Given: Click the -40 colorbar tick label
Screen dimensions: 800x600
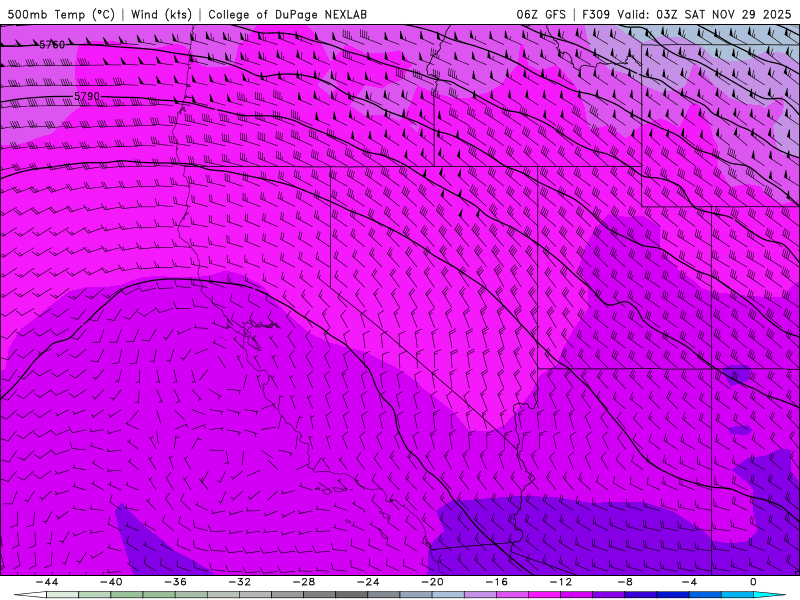Looking at the screenshot, I should point(111,582).
